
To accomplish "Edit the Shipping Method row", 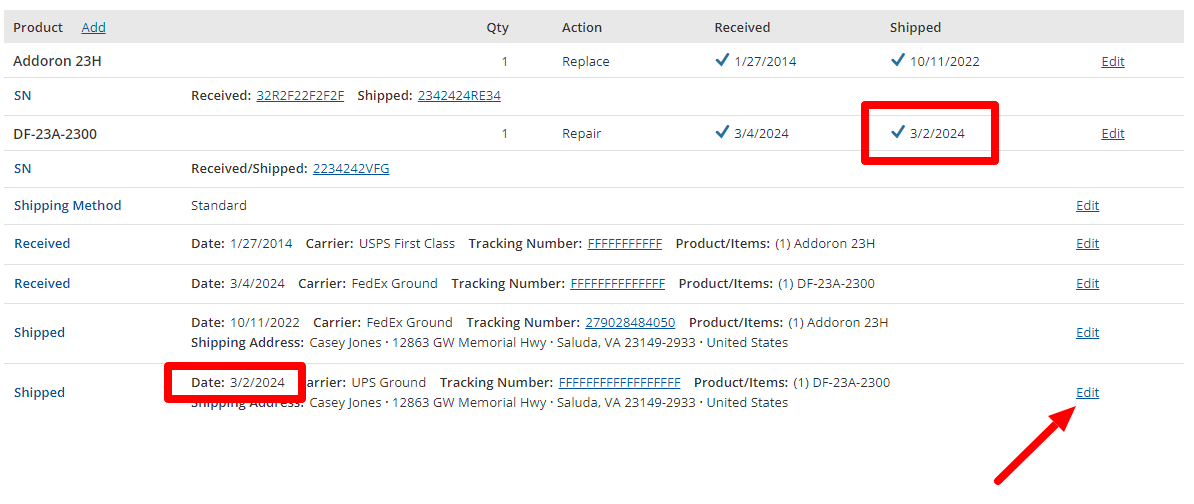I will [x=1087, y=206].
